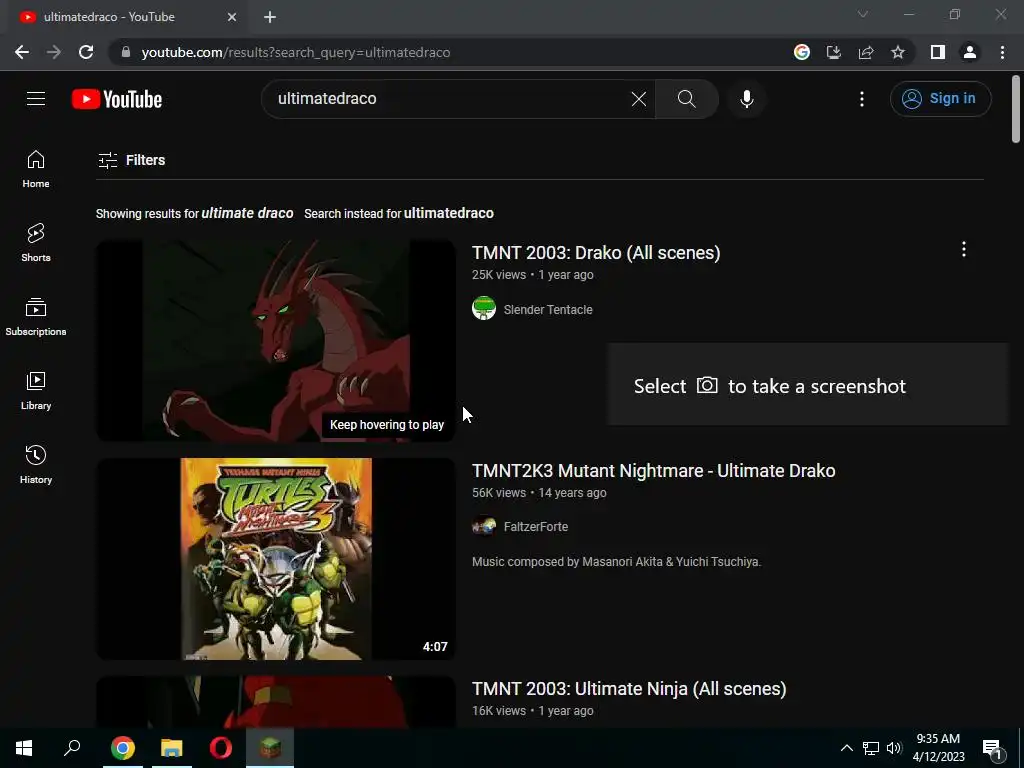Open Subscriptions in the sidebar
This screenshot has width=1024, height=768.
[36, 316]
